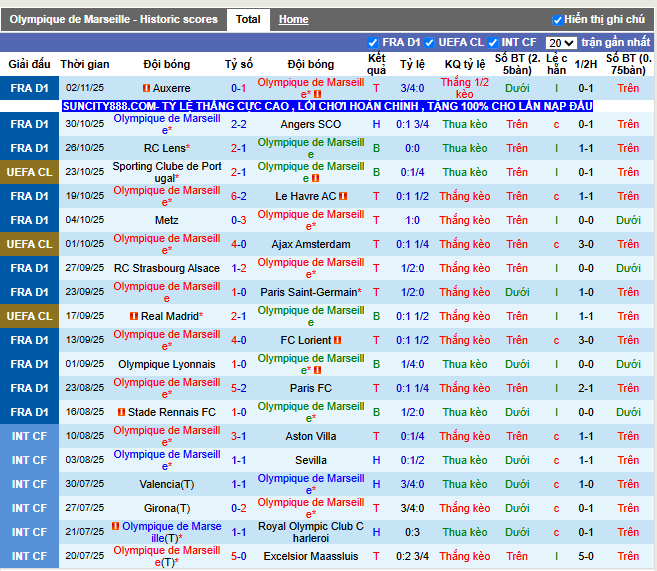Click the Tỷ lệ column header
Image resolution: width=657 pixels, height=571 pixels.
[412, 64]
